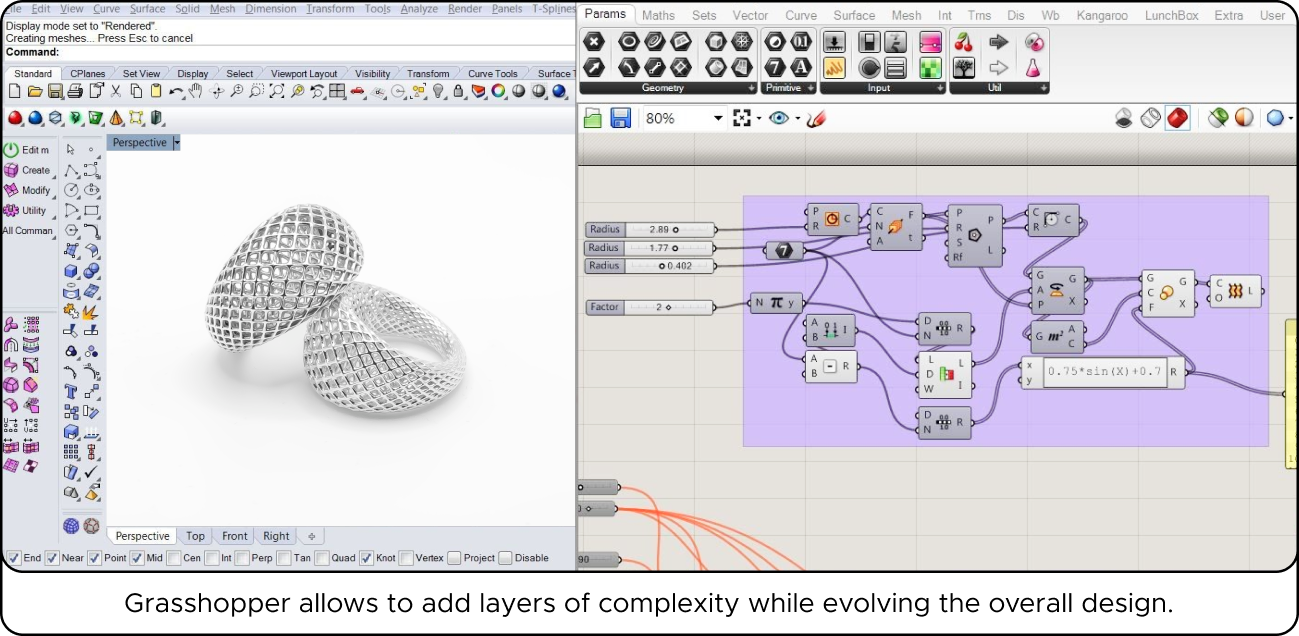This screenshot has height=636, width=1299.
Task: Click the Utility sidebar button
Action: pos(28,210)
